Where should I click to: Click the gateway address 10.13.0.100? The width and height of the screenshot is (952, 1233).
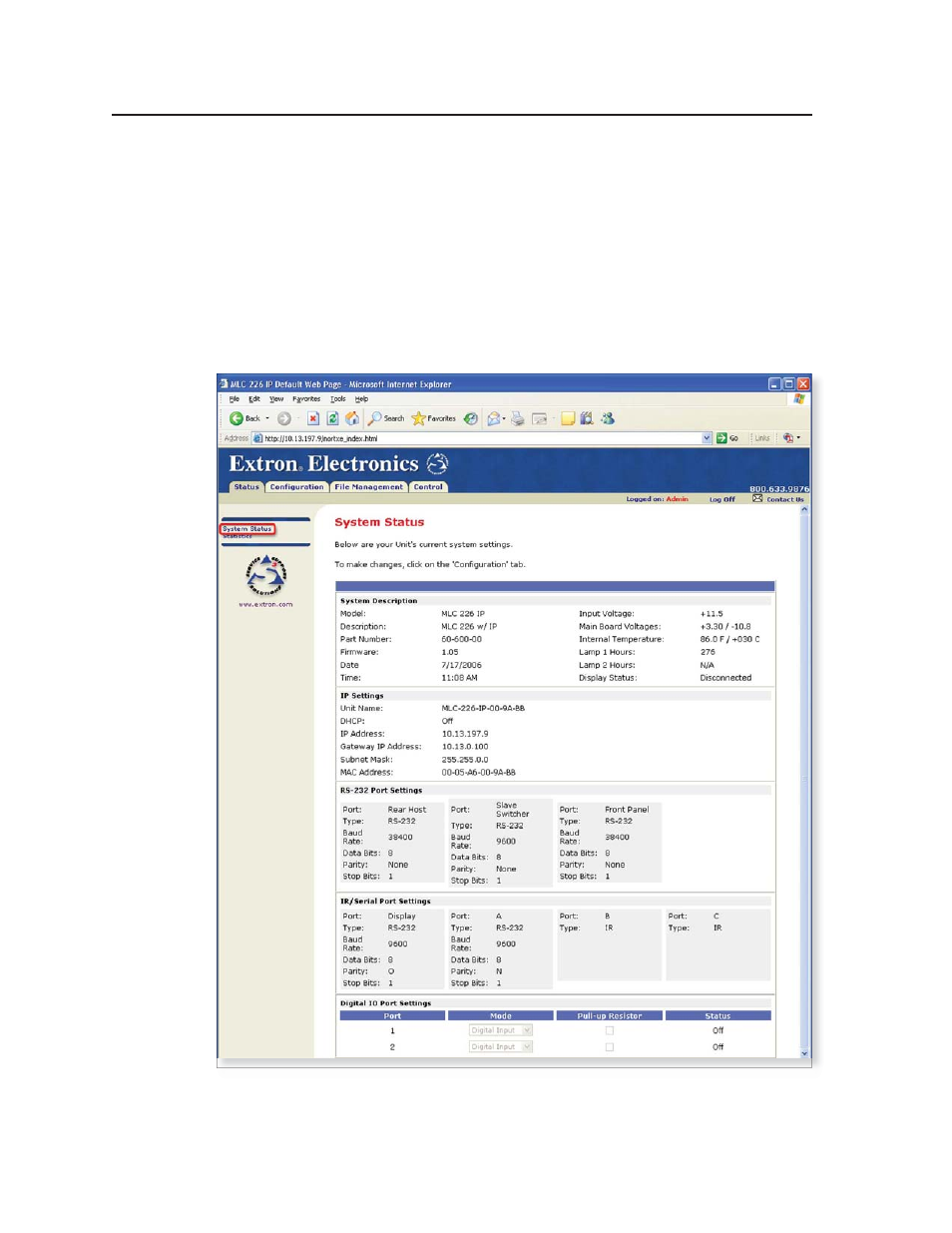point(465,747)
